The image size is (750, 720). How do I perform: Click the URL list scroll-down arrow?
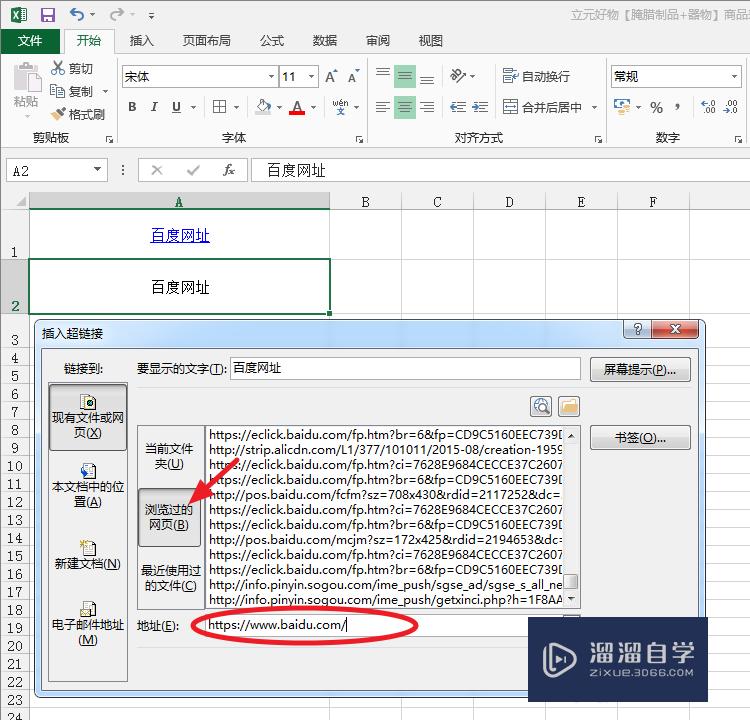click(x=571, y=598)
